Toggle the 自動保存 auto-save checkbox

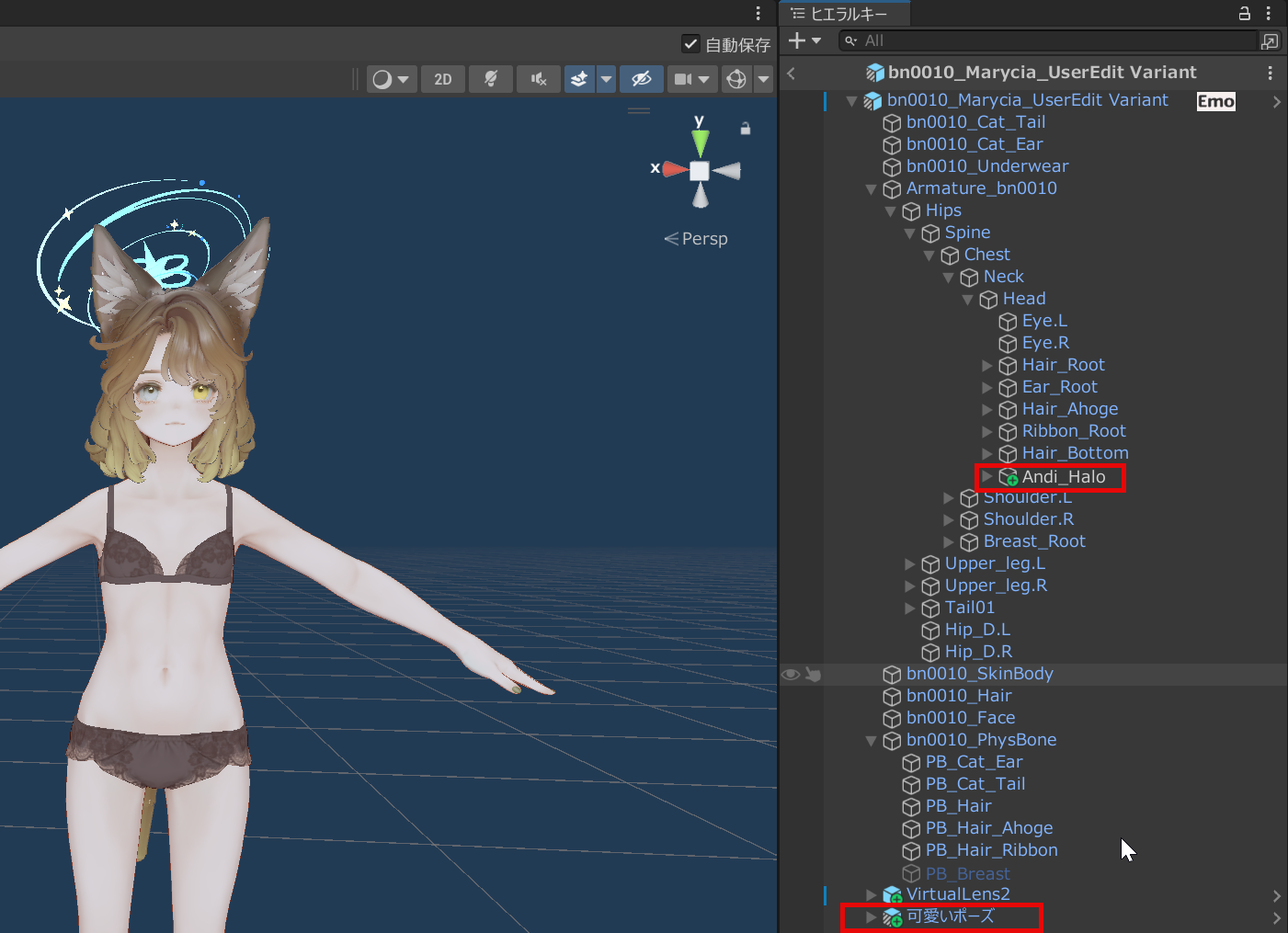[x=690, y=44]
